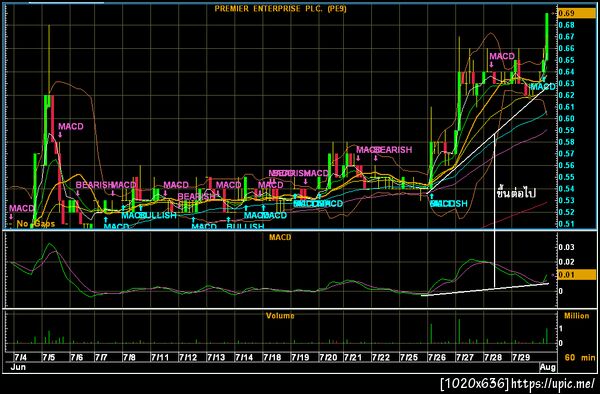Select the 7/14 date on time axis
The width and height of the screenshot is (600, 394).
244,358
